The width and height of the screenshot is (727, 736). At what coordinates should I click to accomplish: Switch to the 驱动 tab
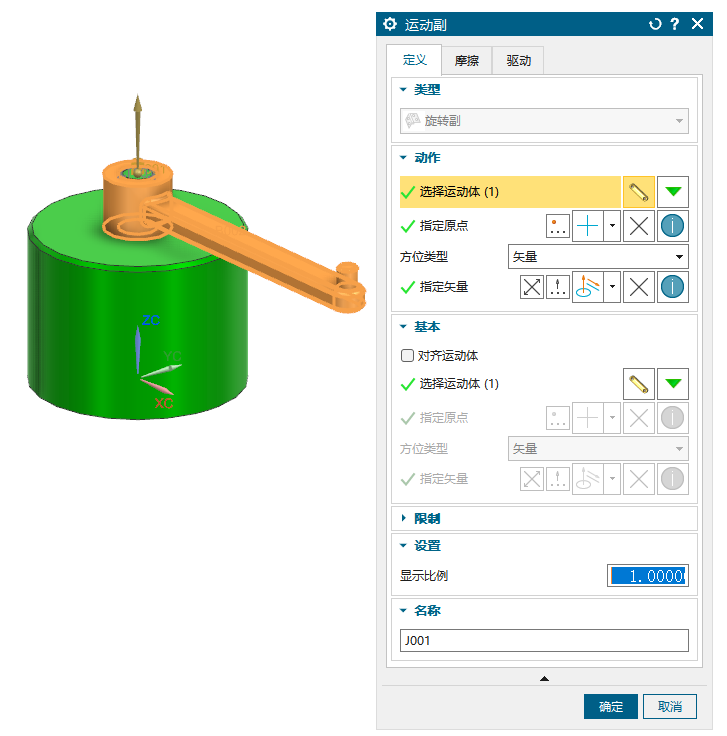[x=518, y=61]
